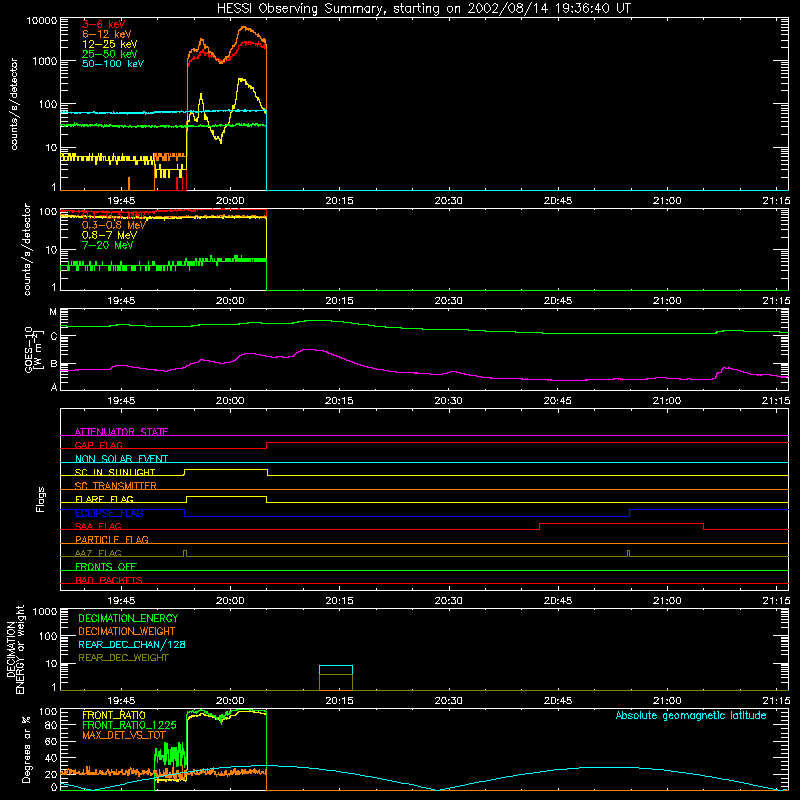Click the MAX_DET_VS_TOT legend label

coord(123,735)
